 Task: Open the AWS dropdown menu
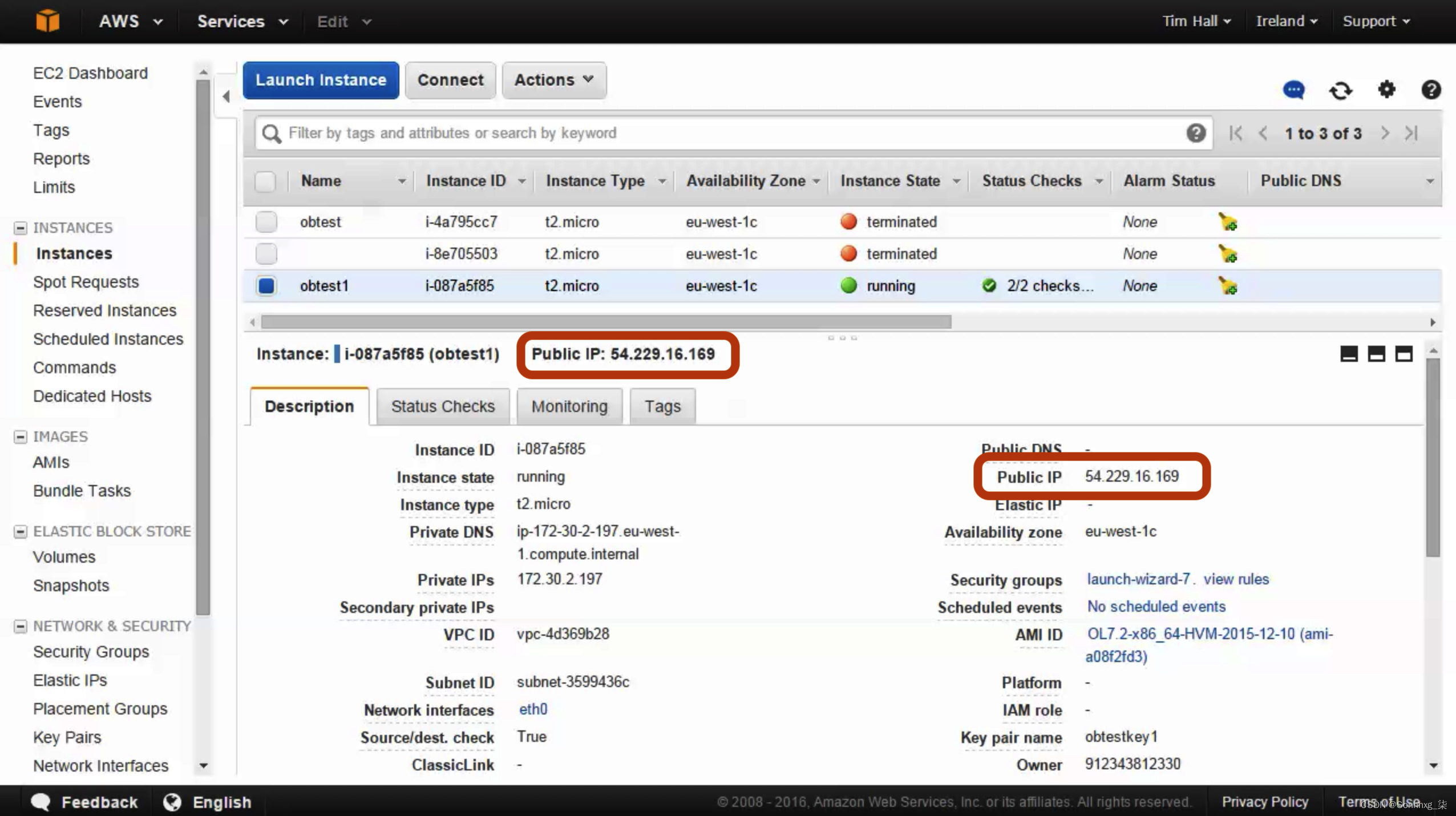coord(131,22)
